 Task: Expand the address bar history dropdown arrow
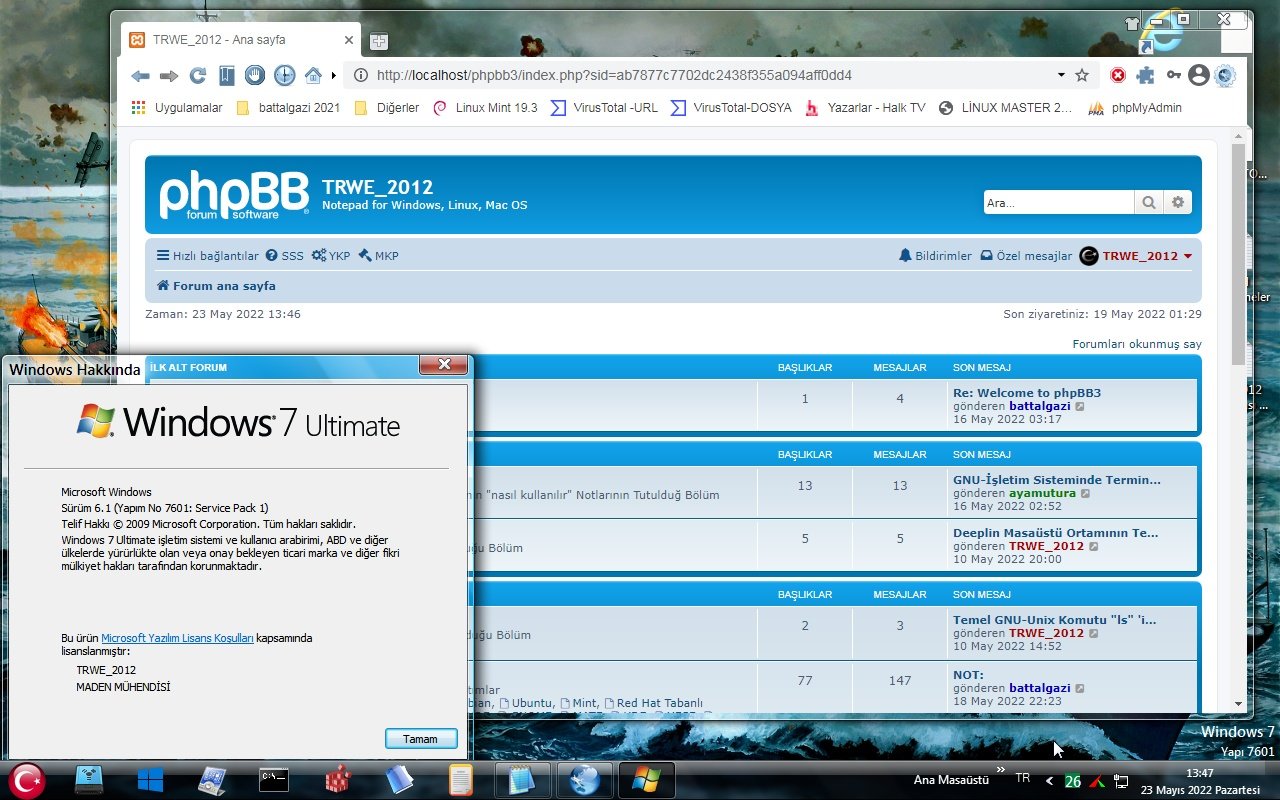[1061, 75]
